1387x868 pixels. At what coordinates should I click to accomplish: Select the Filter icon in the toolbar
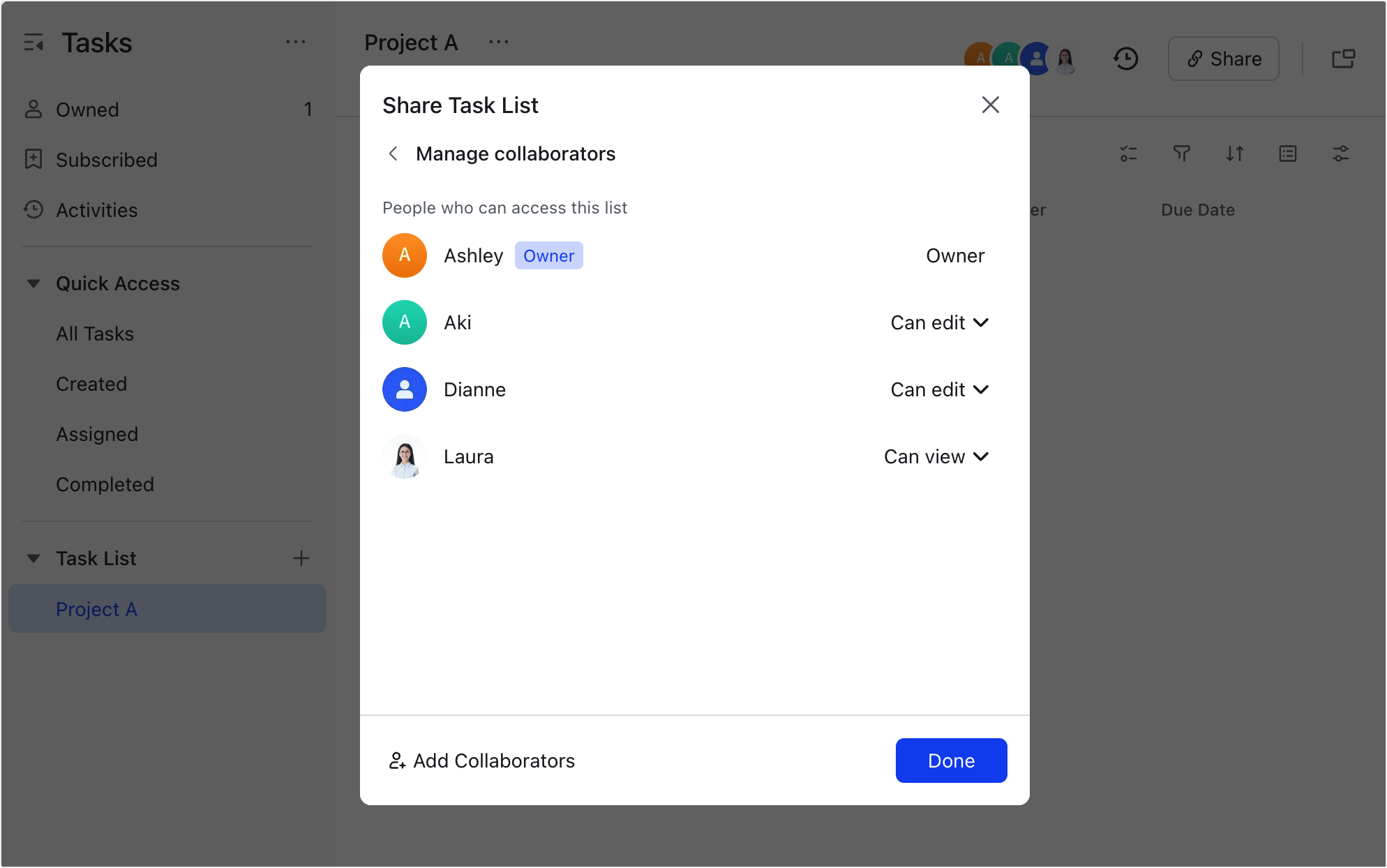1181,154
